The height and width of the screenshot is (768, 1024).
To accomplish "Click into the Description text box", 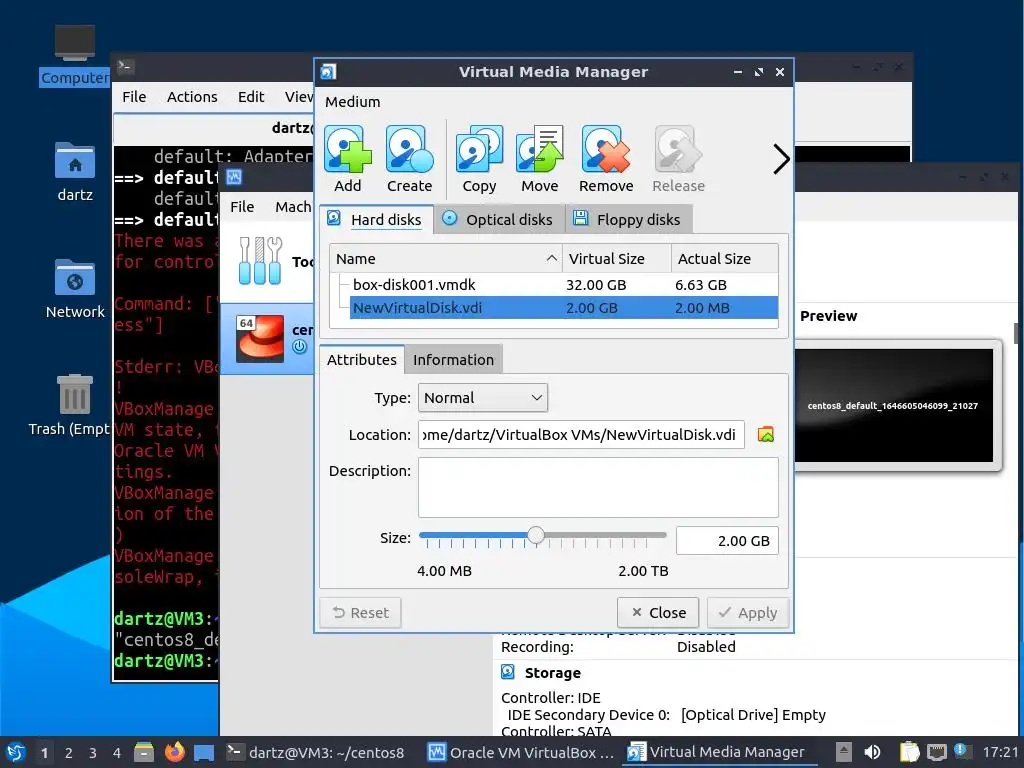I will 598,487.
